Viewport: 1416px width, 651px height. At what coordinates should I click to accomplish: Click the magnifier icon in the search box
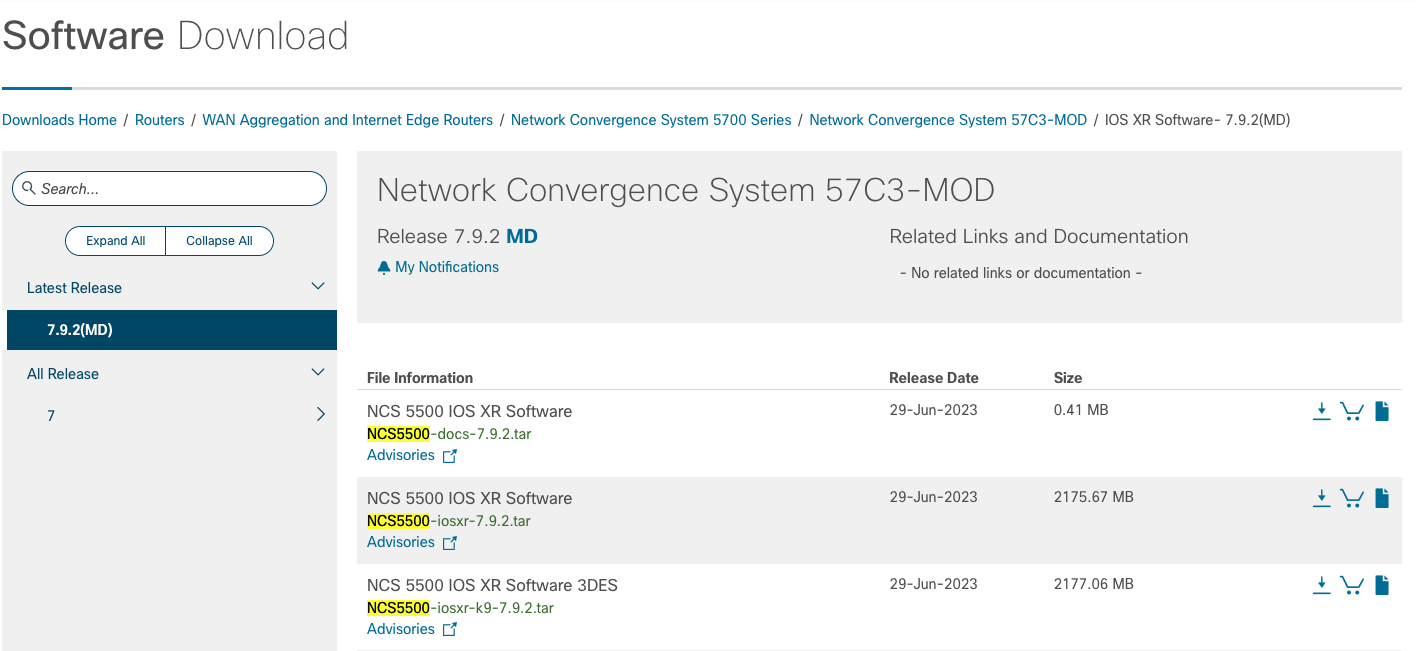[30, 188]
